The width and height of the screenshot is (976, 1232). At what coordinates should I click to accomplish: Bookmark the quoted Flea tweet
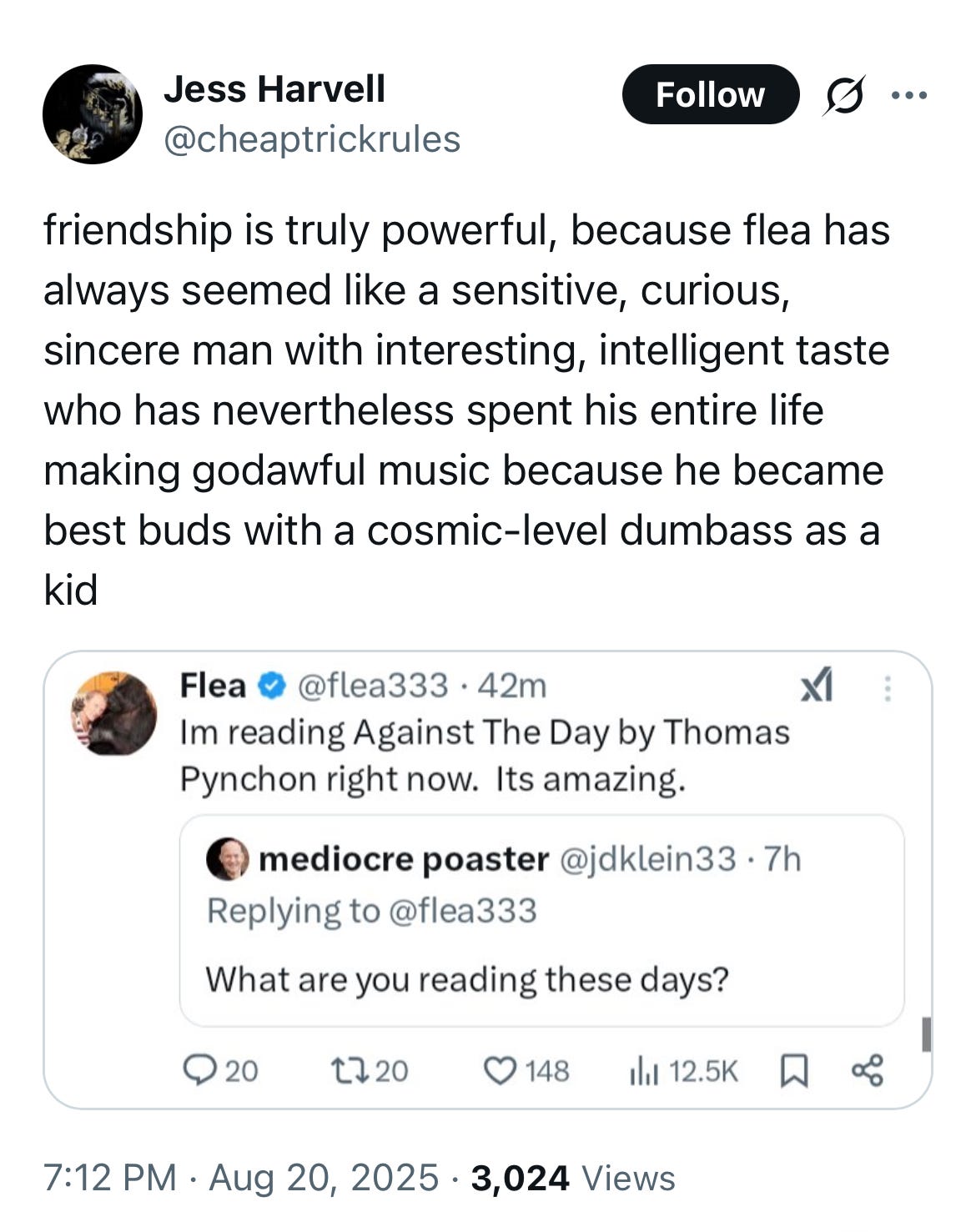[793, 1071]
